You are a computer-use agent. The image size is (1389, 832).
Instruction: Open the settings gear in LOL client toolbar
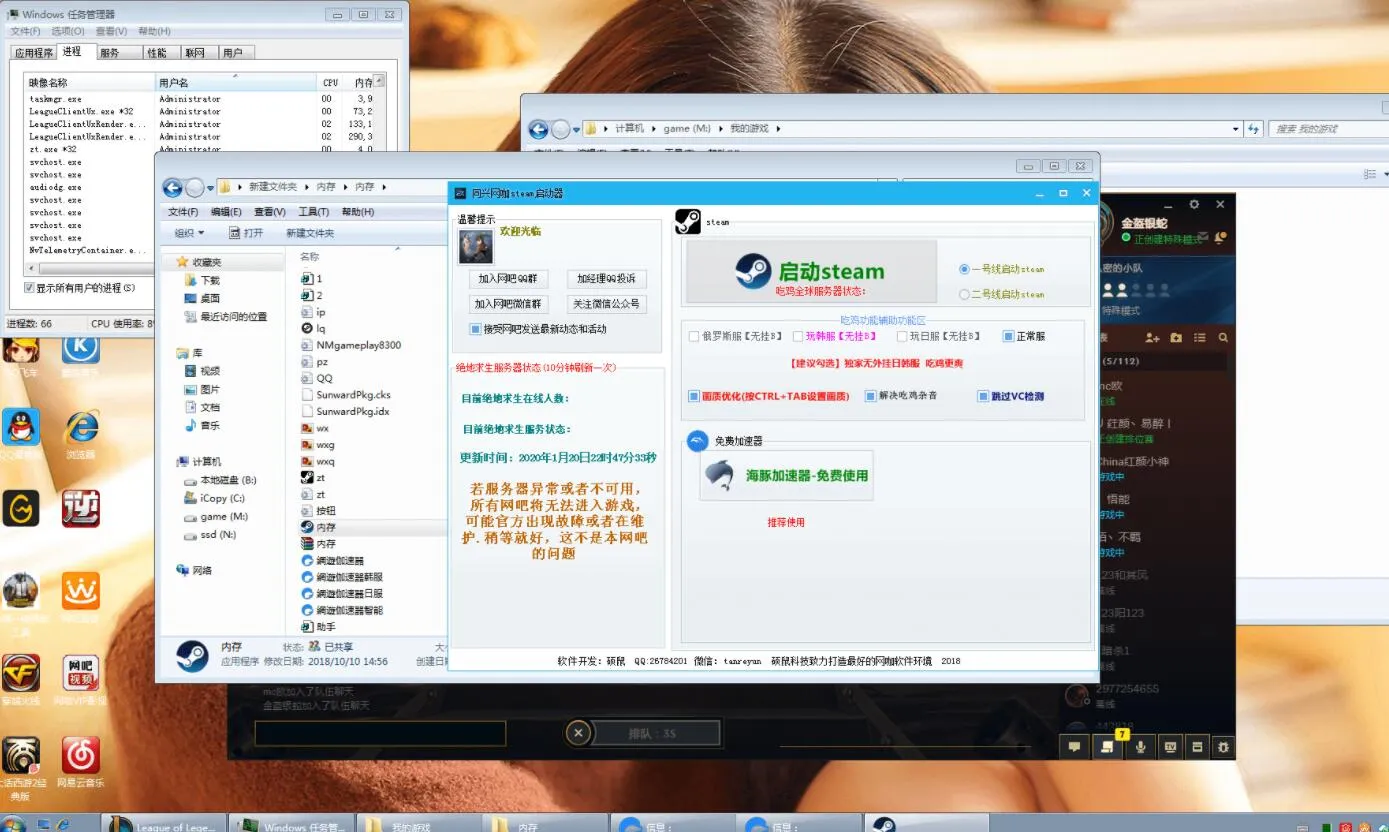(1222, 746)
